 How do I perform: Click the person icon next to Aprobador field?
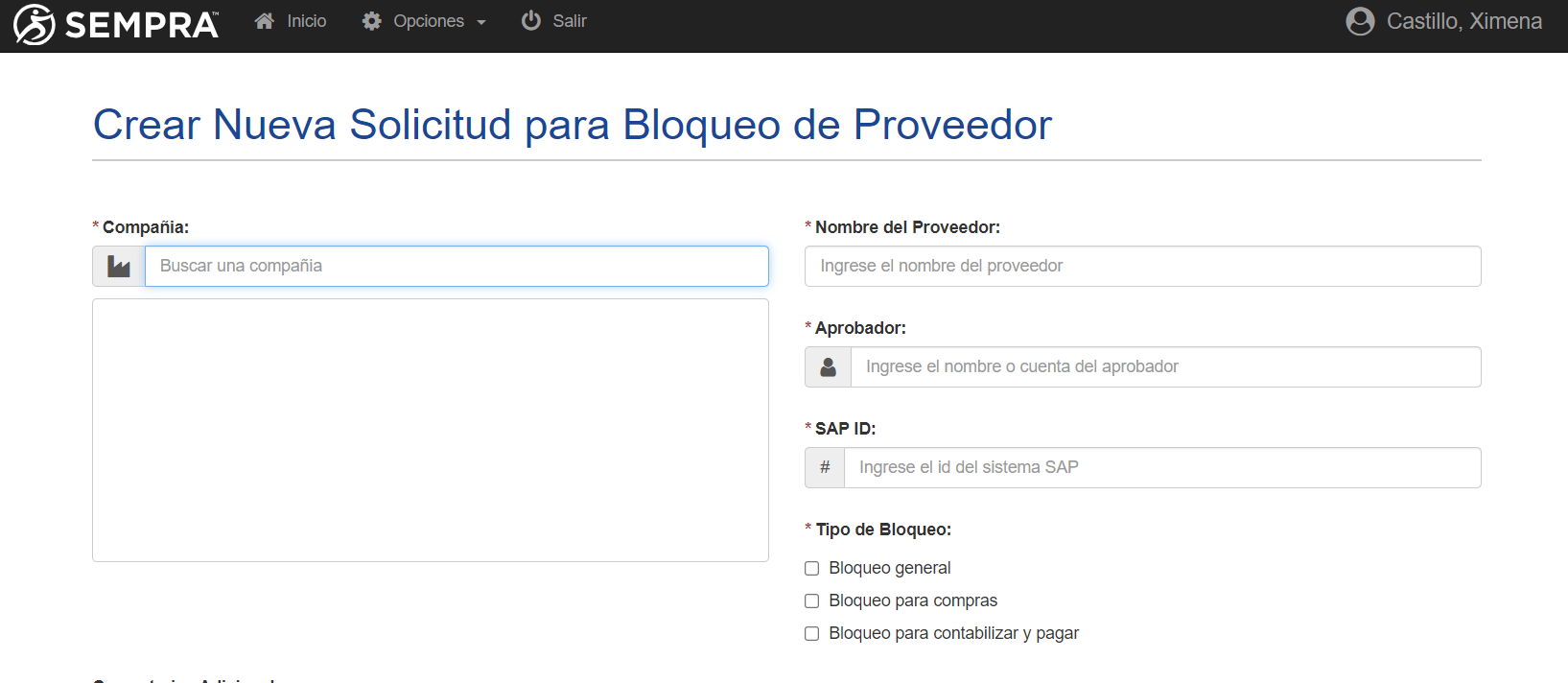tap(829, 367)
